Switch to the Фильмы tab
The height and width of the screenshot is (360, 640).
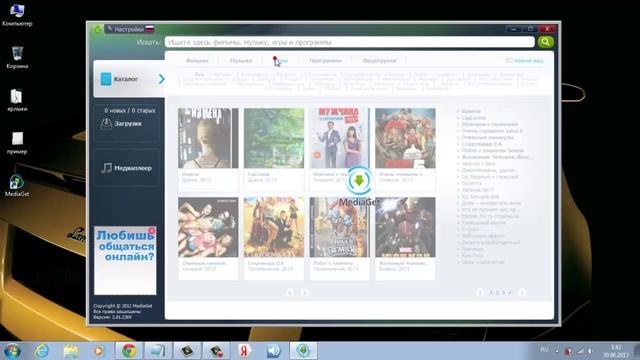197,61
